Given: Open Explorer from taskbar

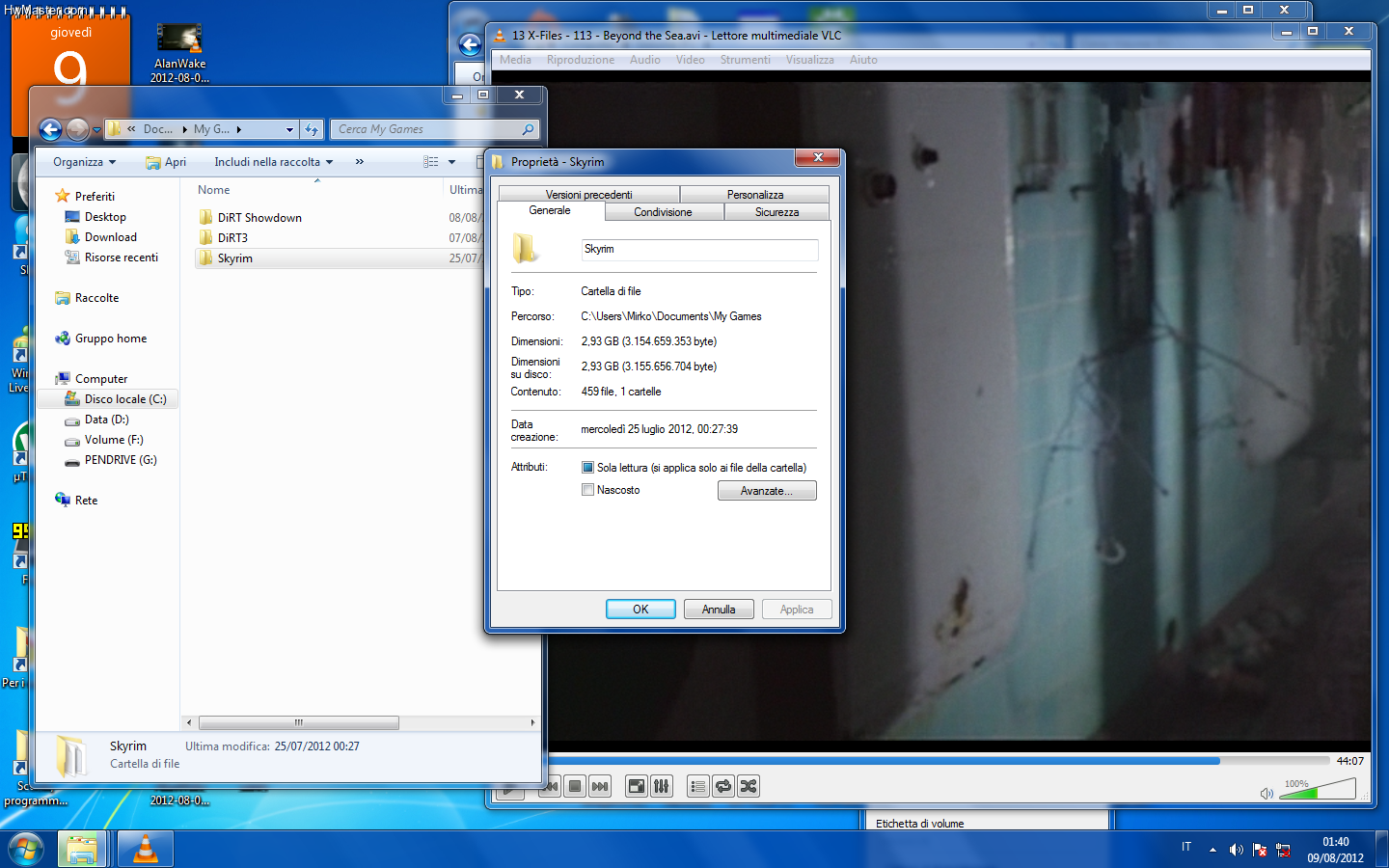Looking at the screenshot, I should (82, 850).
